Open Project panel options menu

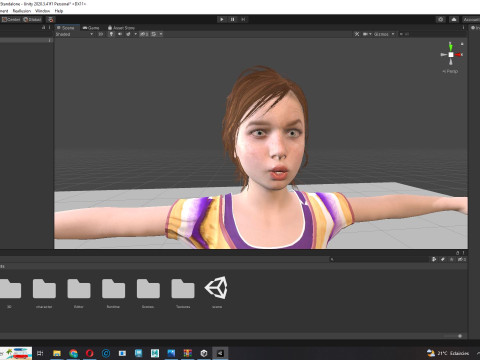pyautogui.click(x=463, y=253)
